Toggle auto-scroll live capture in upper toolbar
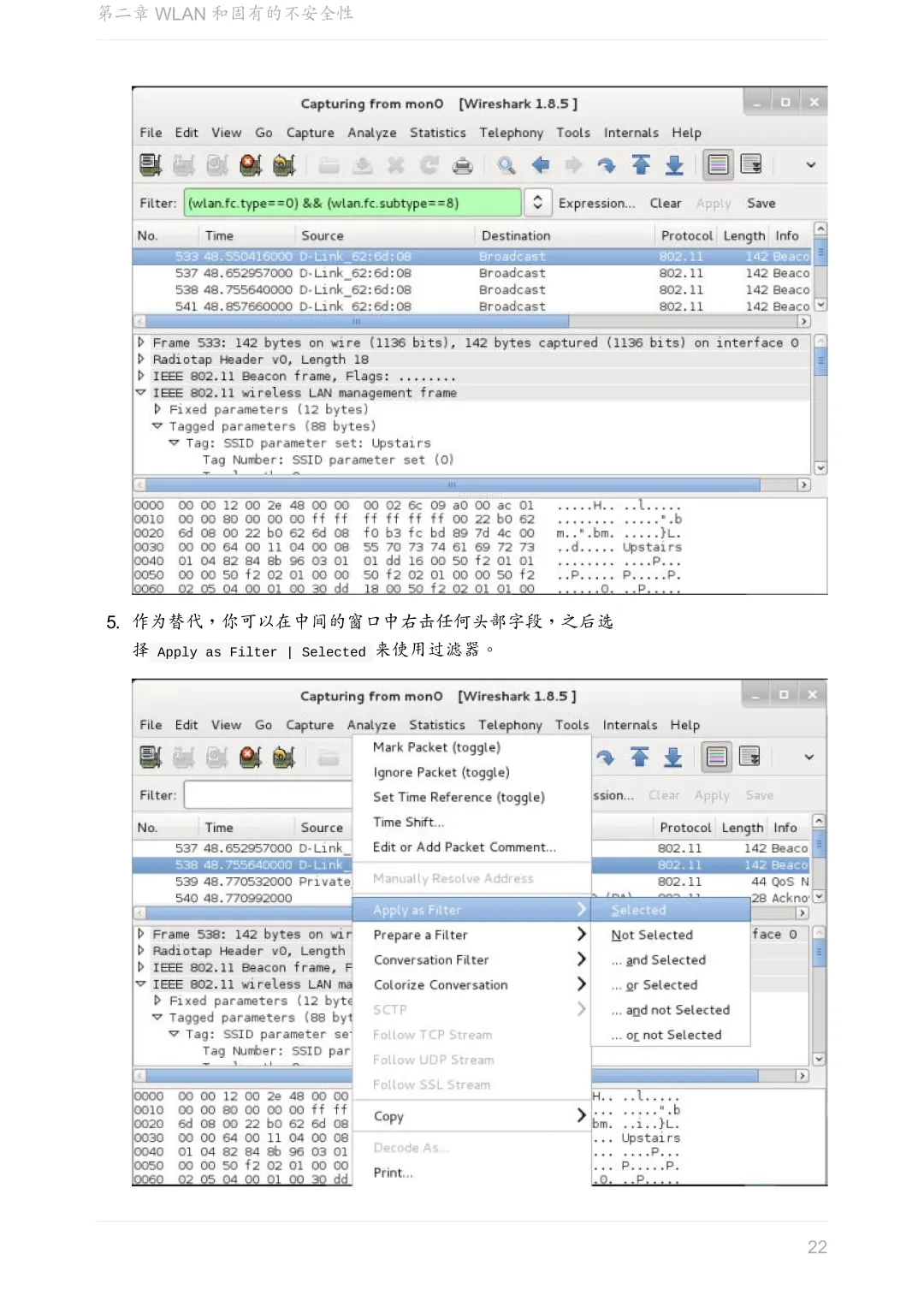Screen dimensions: 924x1307 [751, 164]
